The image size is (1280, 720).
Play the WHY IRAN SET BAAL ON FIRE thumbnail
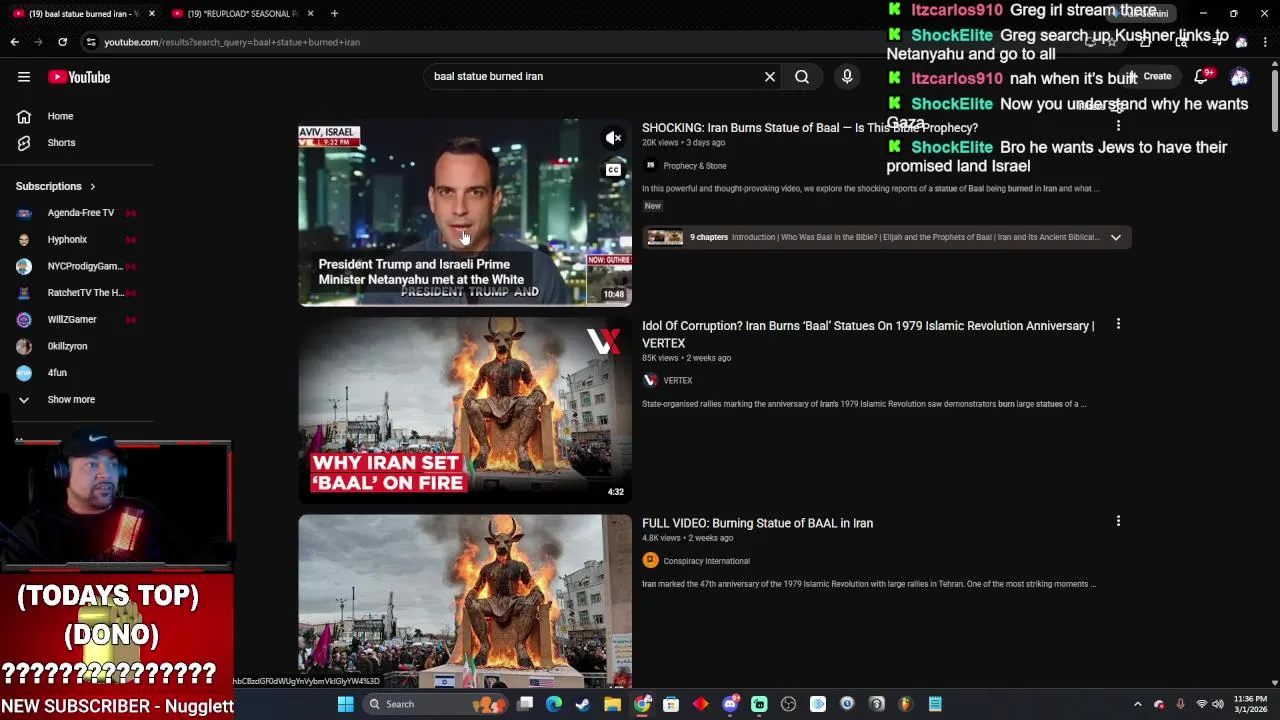pos(465,409)
